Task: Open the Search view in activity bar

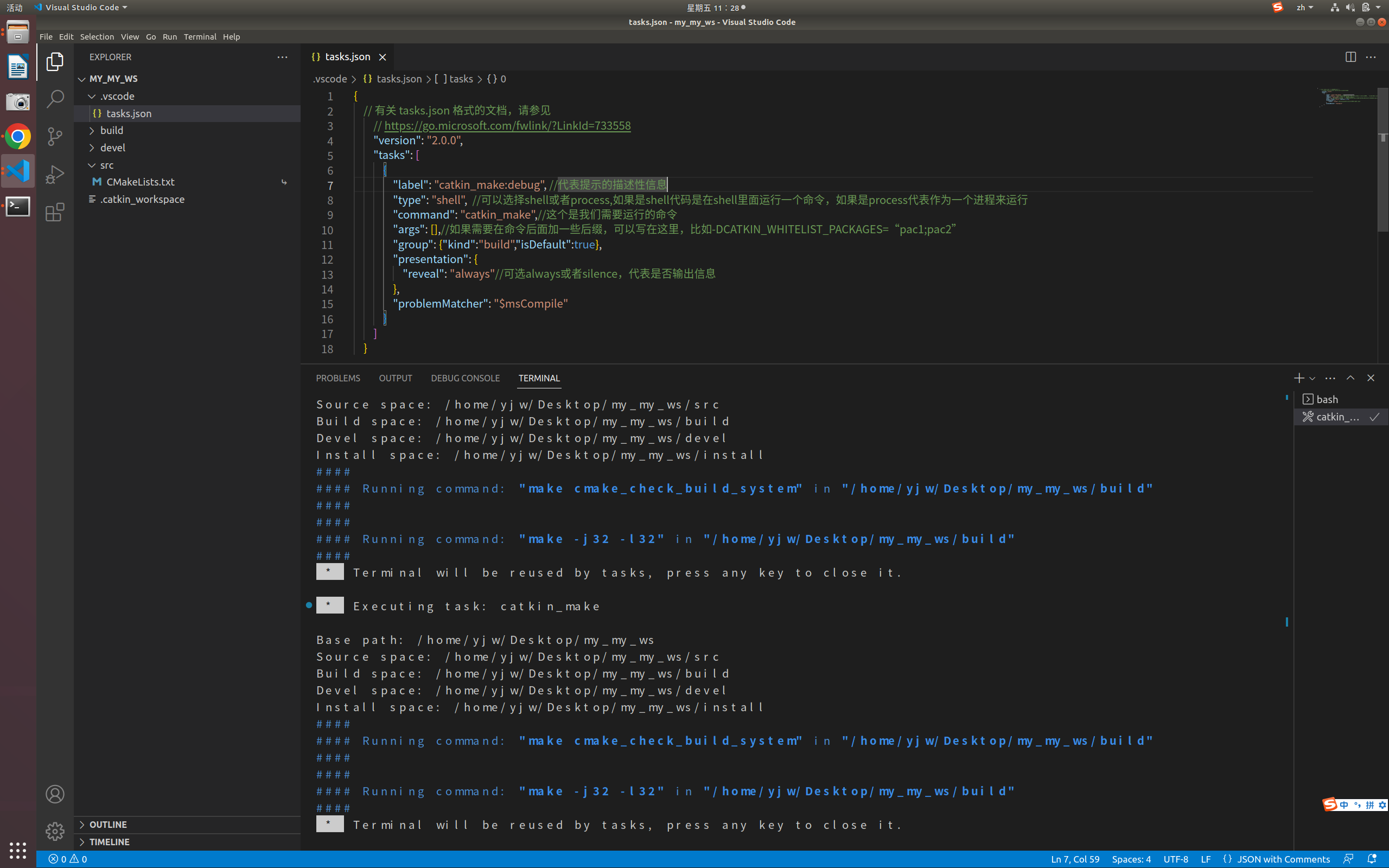Action: click(54, 99)
